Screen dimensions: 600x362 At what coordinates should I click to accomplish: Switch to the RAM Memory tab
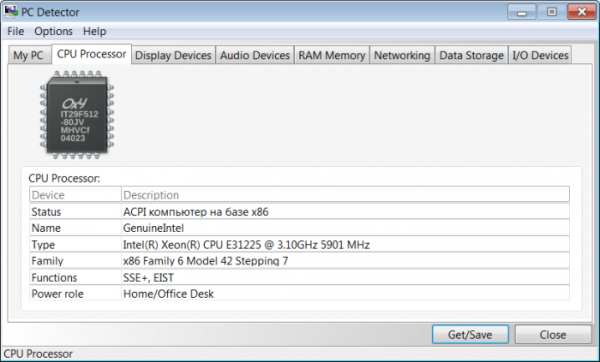332,55
